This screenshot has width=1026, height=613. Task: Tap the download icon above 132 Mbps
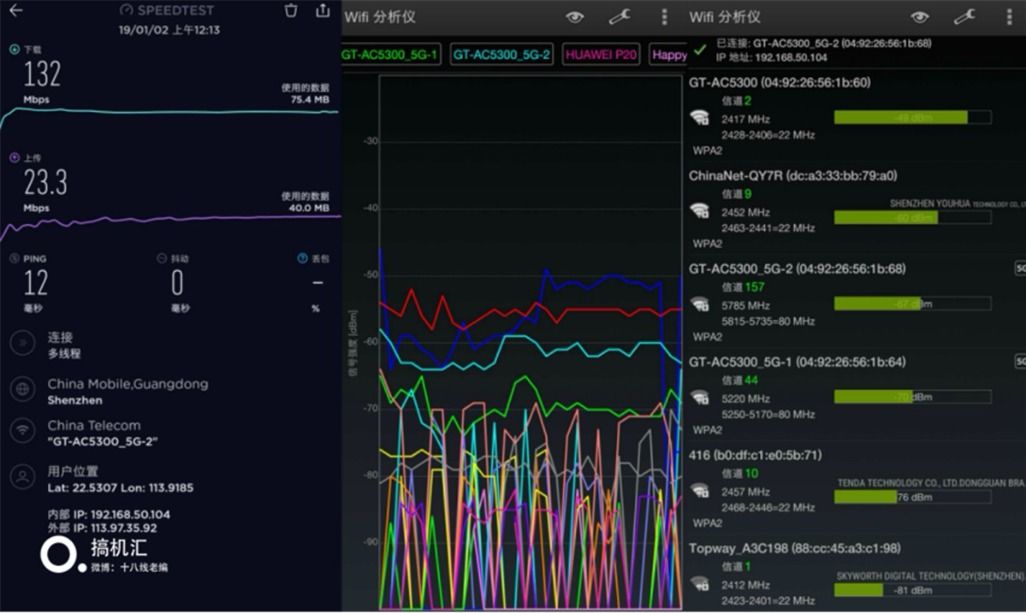click(x=14, y=49)
